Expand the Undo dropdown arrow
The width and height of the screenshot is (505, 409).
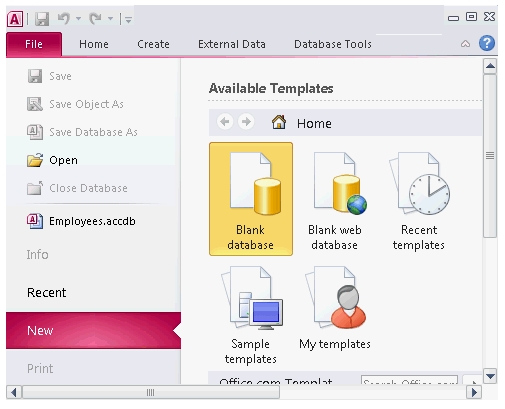pos(79,18)
